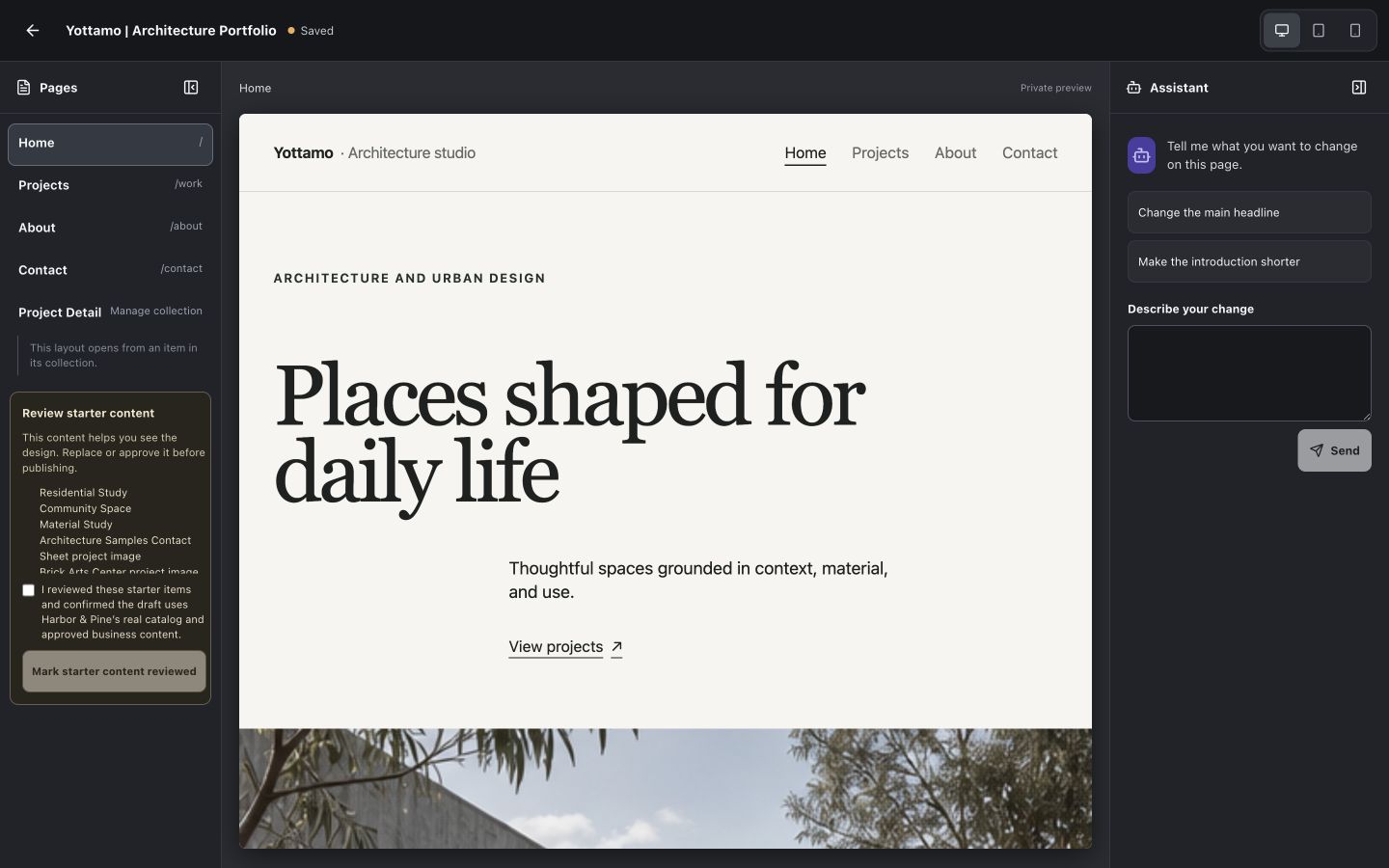
Task: Click the back arrow icon
Action: (x=33, y=31)
